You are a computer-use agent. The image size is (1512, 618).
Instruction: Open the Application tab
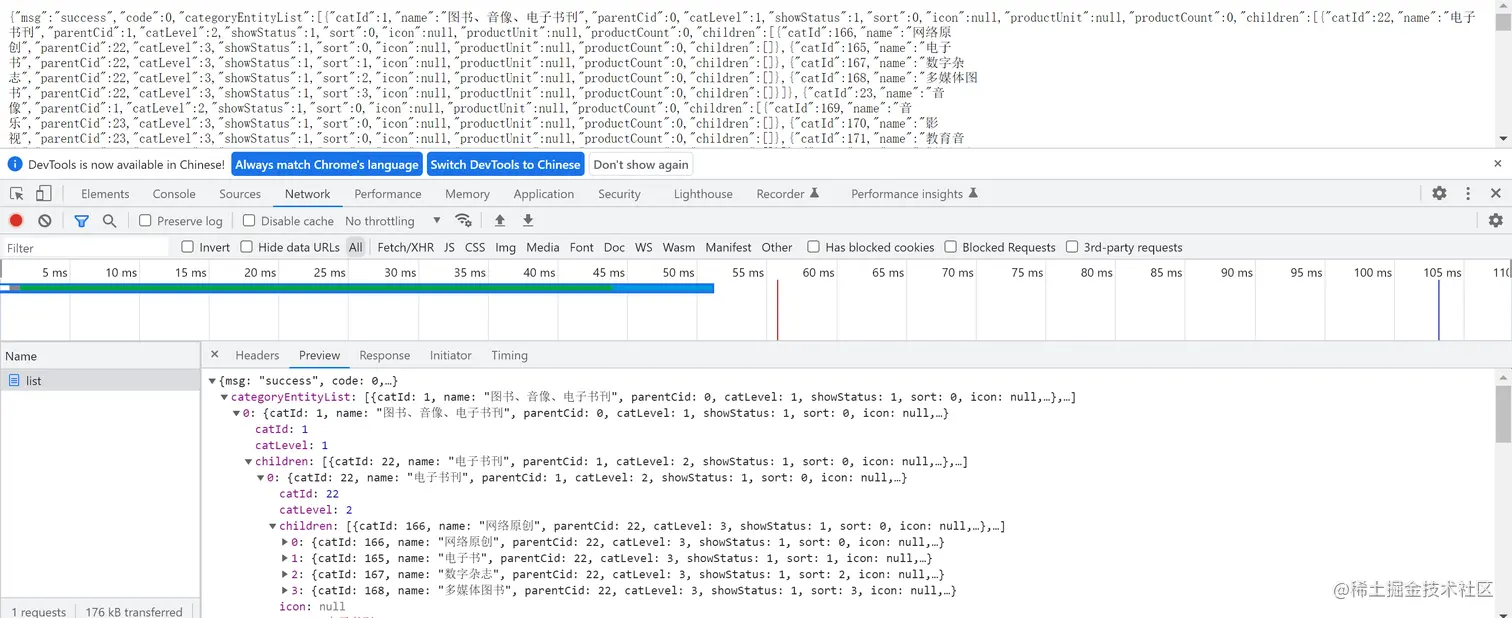544,194
